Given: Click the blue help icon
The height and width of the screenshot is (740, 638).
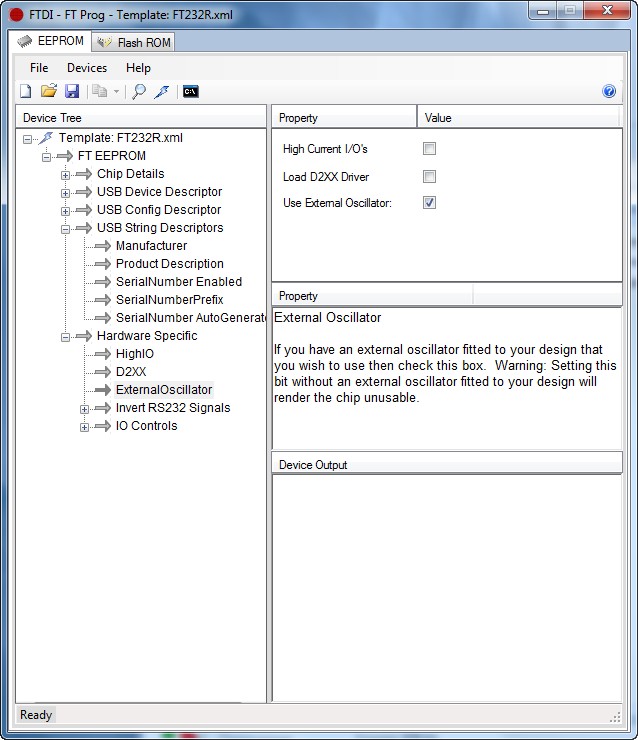Looking at the screenshot, I should click(x=609, y=91).
